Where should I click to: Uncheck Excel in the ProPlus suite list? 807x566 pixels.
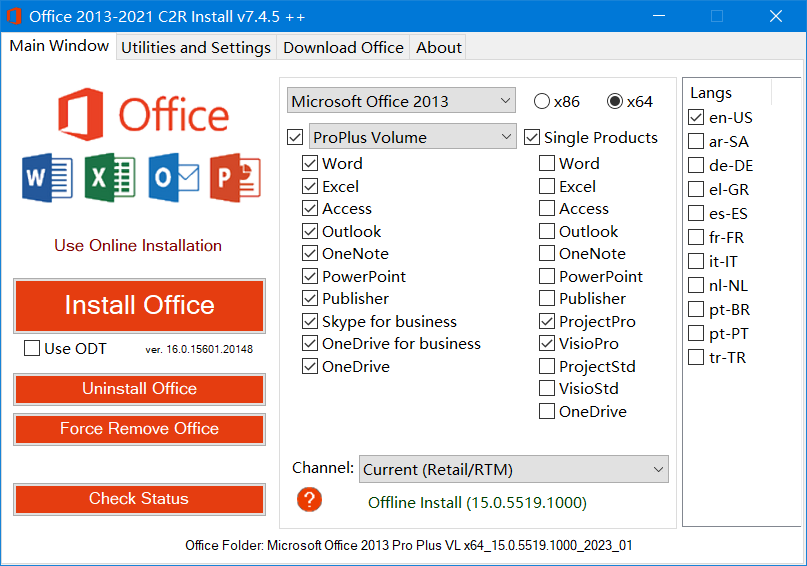tap(310, 186)
